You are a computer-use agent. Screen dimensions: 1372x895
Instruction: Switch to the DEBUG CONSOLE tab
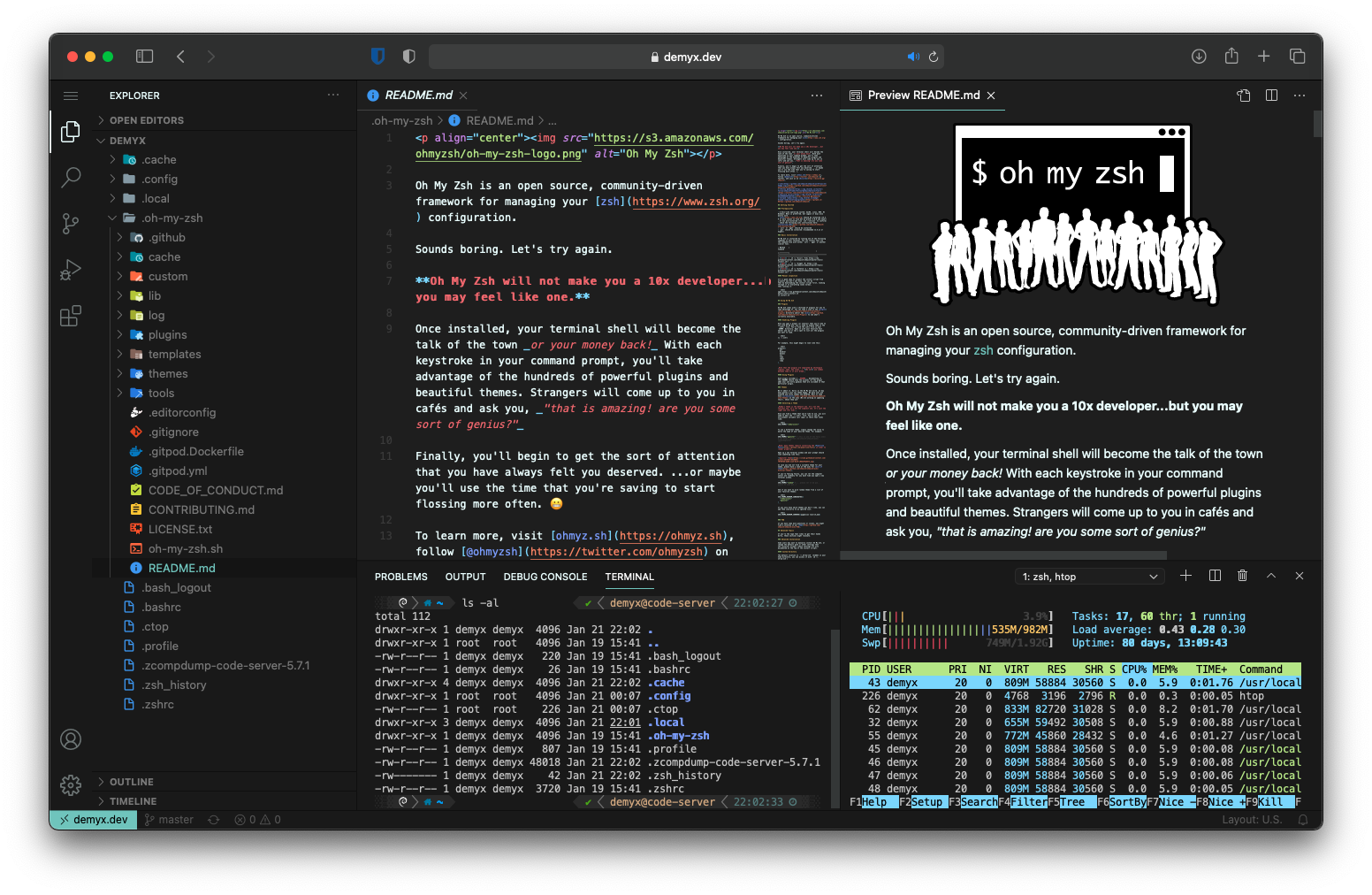(545, 577)
